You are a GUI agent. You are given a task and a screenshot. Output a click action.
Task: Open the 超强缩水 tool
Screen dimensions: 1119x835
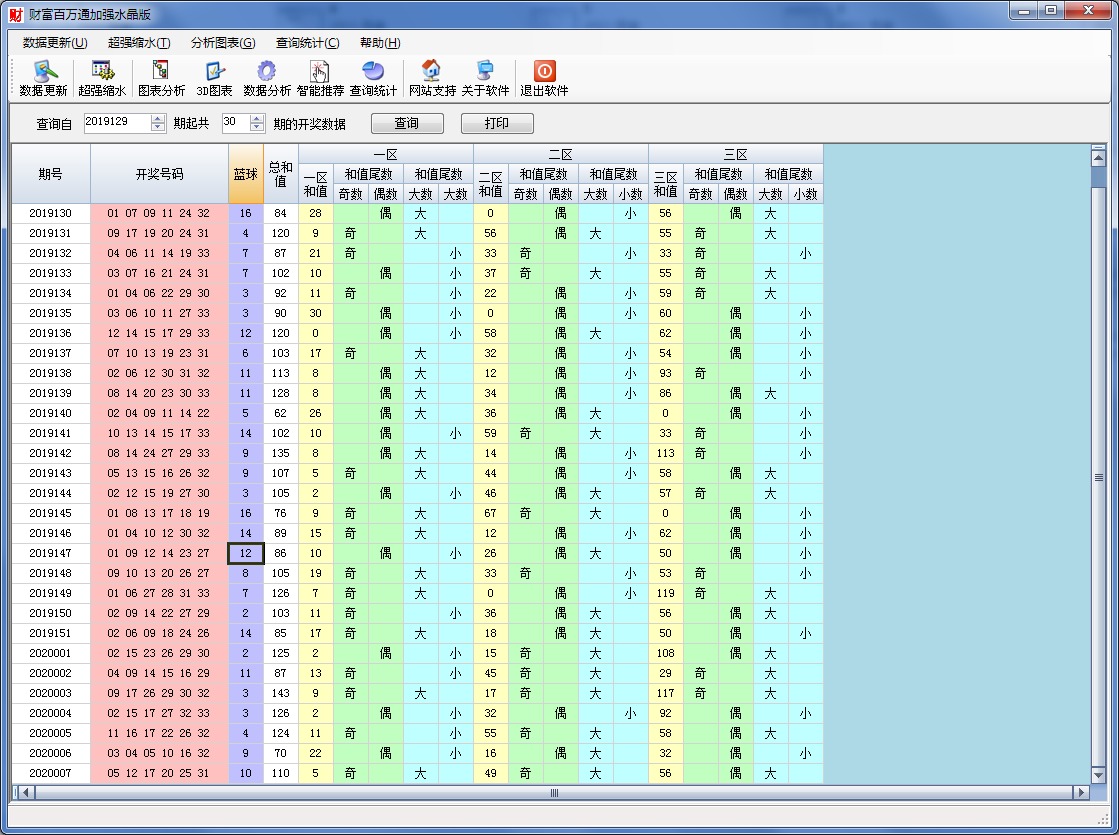point(102,78)
